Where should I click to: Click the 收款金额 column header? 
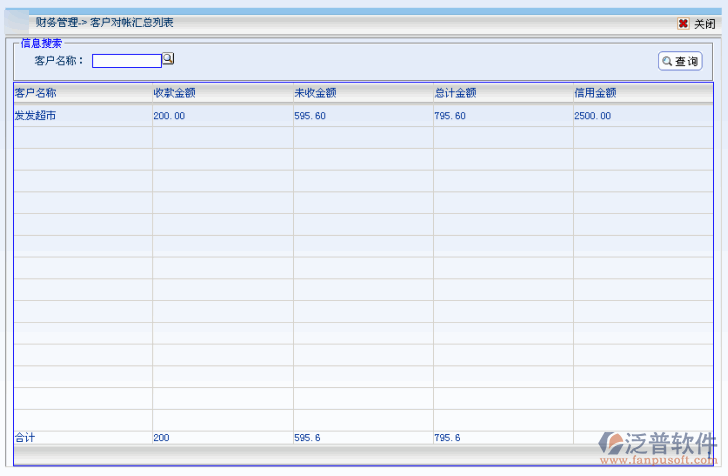tap(174, 93)
